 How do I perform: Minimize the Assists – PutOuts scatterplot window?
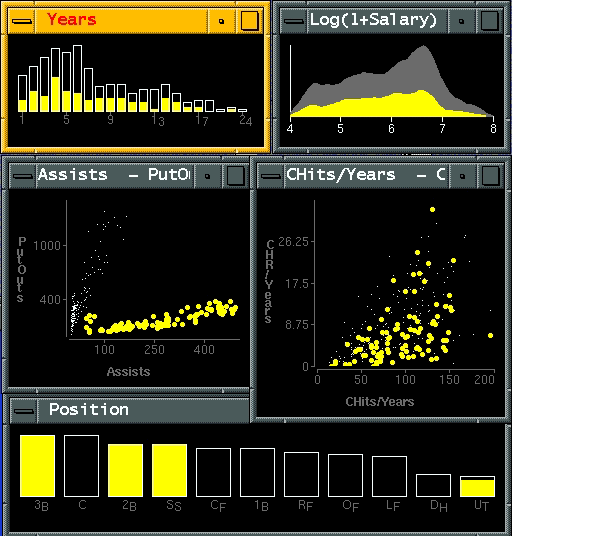pyautogui.click(x=207, y=175)
